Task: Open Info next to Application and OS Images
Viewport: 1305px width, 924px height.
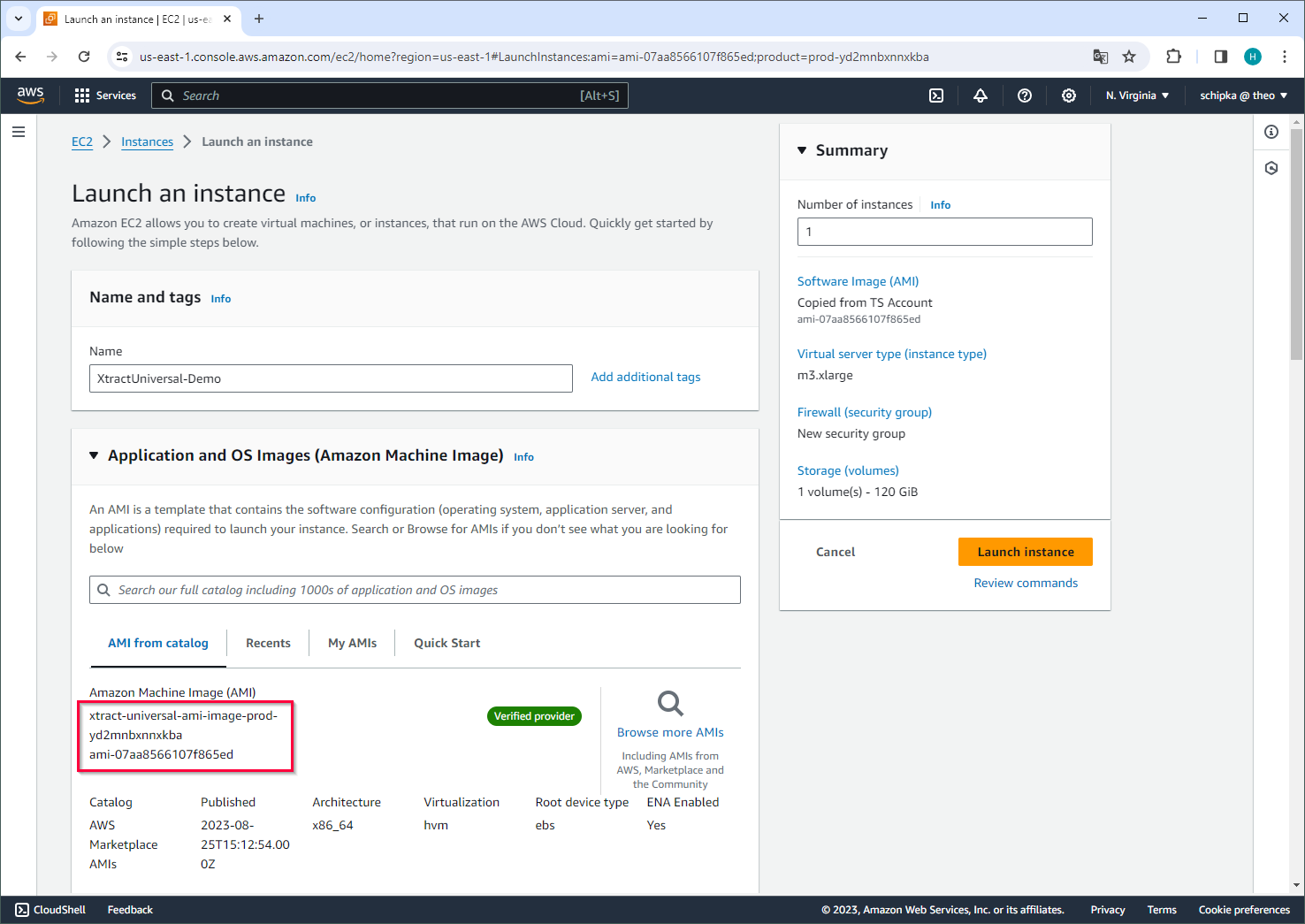Action: pos(524,457)
